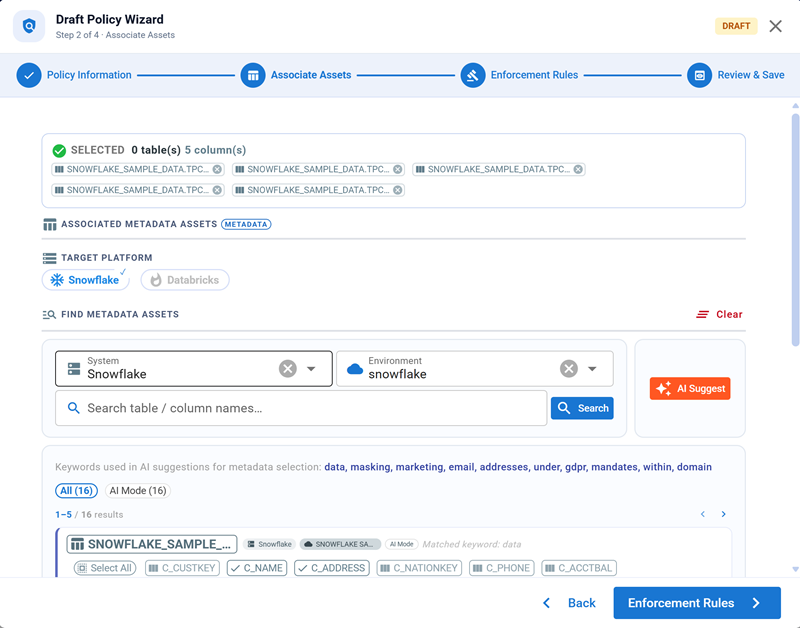The width and height of the screenshot is (800, 628).
Task: Click the Associate Assets step icon
Action: click(253, 76)
